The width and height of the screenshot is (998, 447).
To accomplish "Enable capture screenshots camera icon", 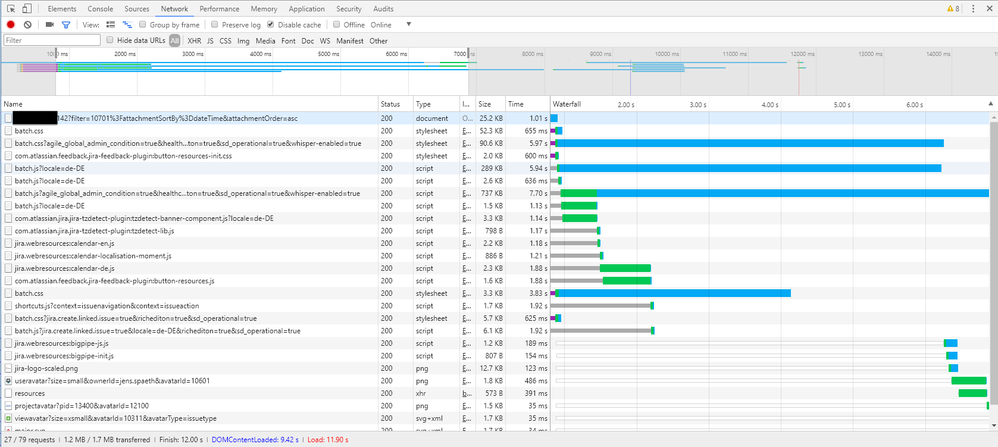I will [50, 25].
